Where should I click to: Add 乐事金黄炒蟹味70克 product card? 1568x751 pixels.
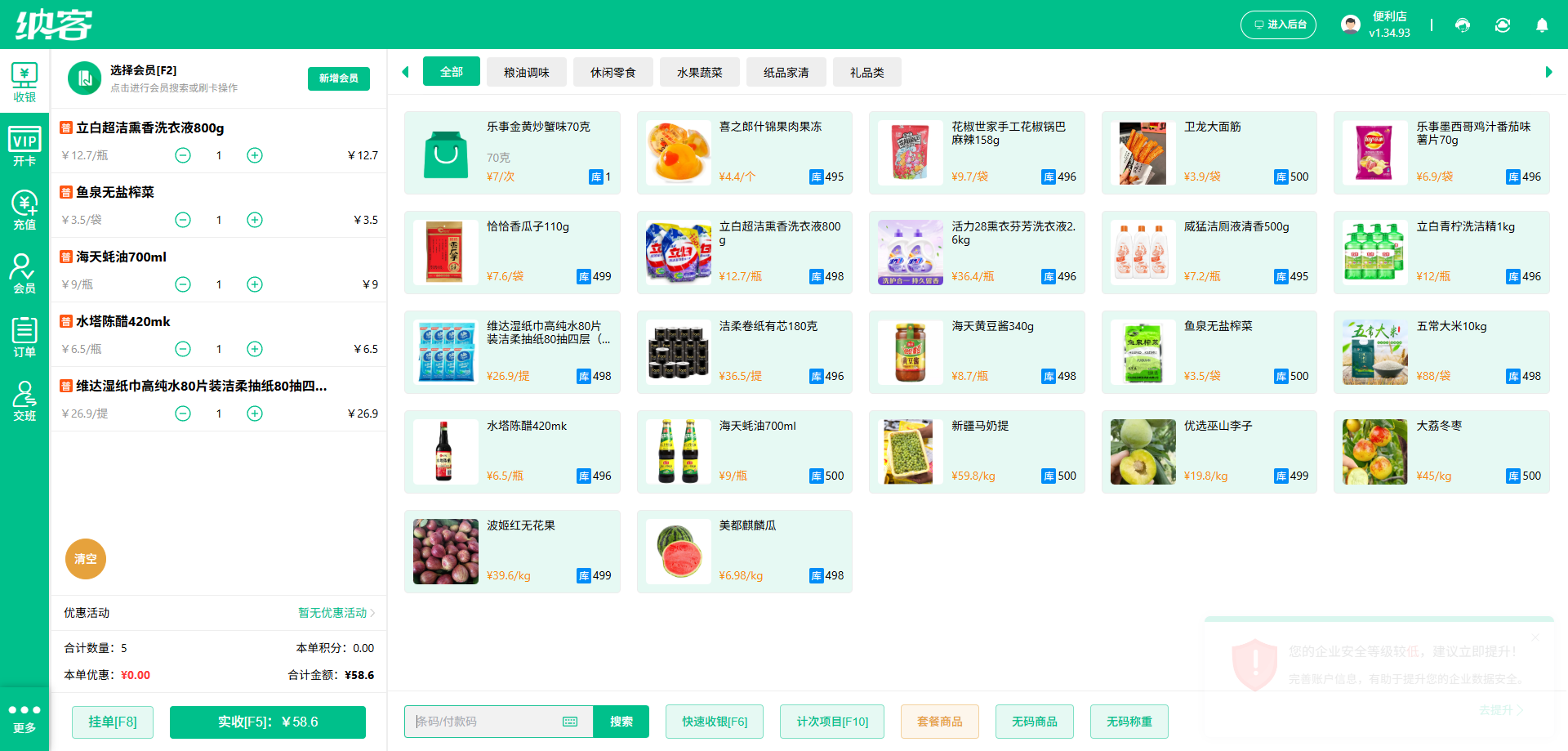click(x=512, y=153)
